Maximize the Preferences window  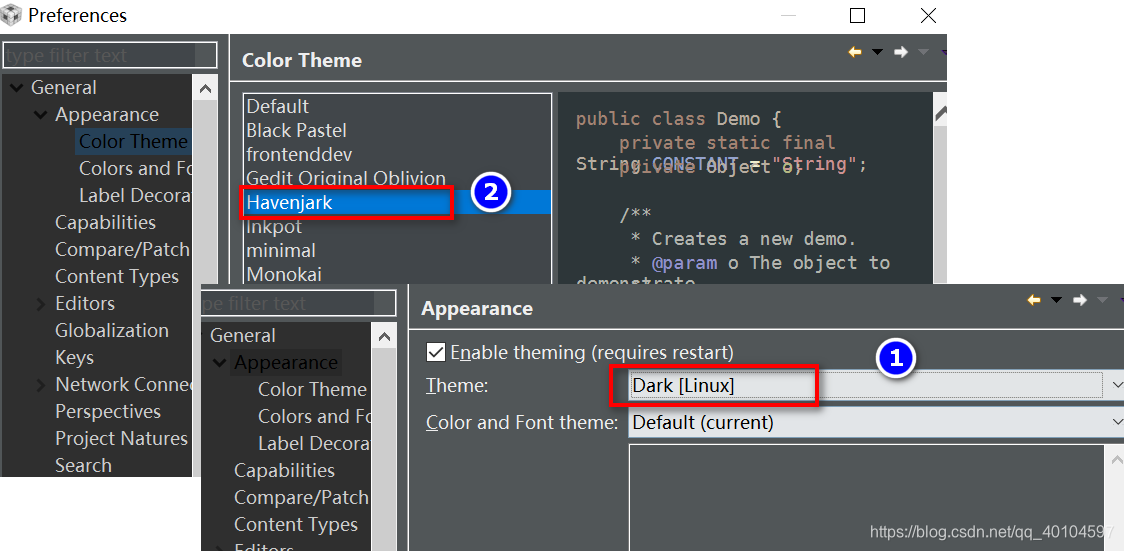click(857, 15)
